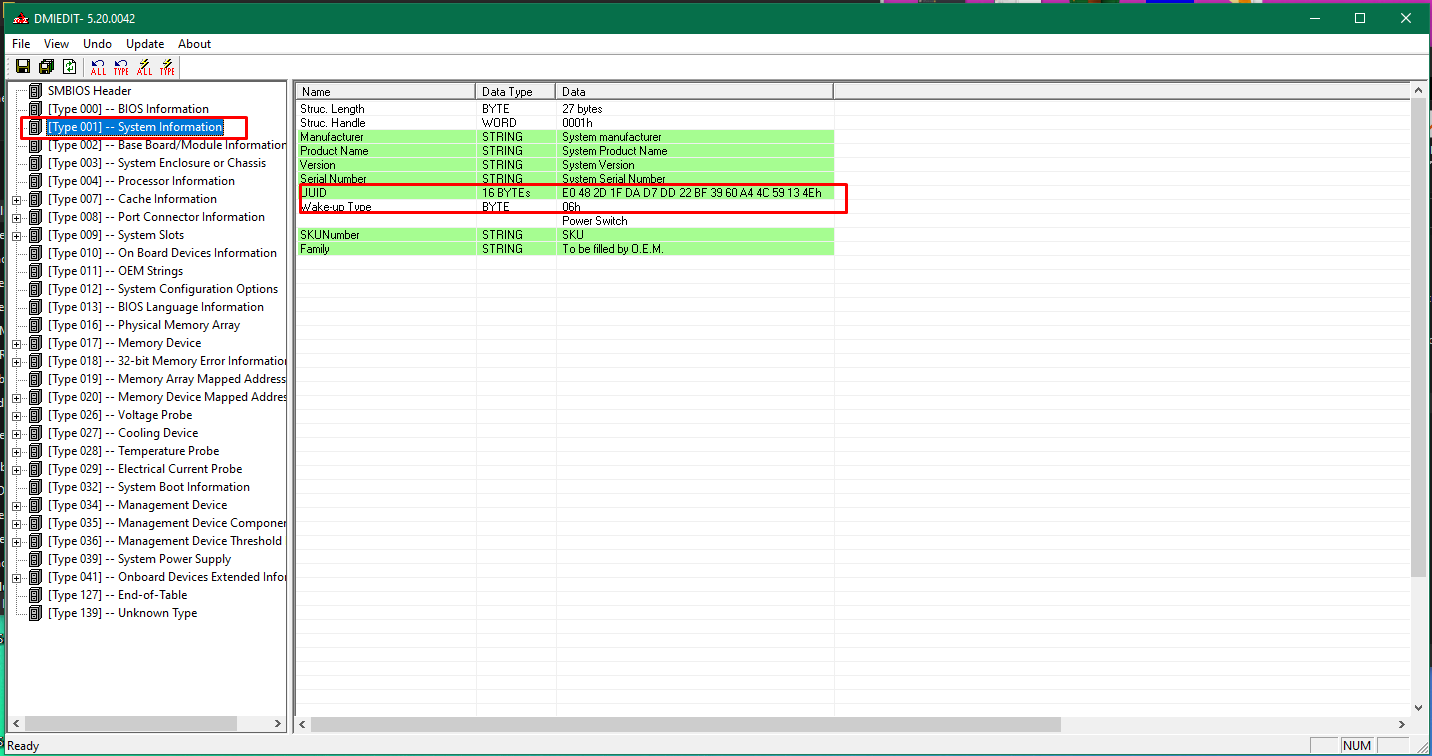Image resolution: width=1432 pixels, height=756 pixels.
Task: Open the View menu
Action: coord(56,44)
